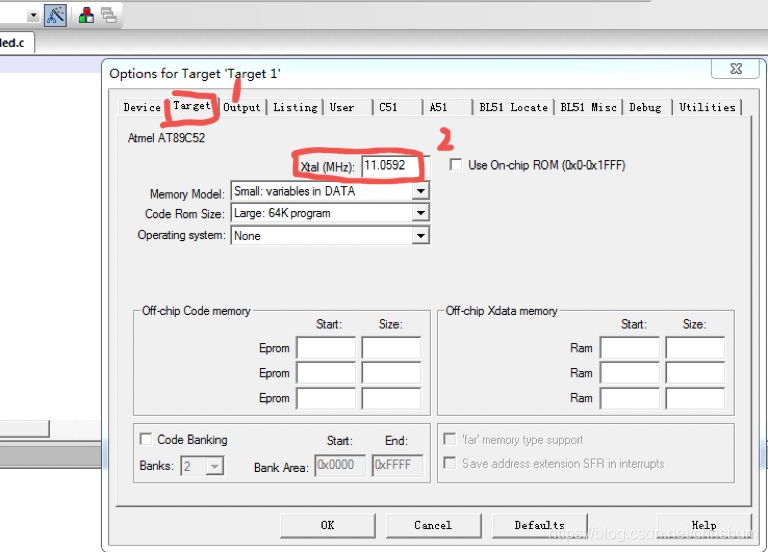Click the first Eprom Size field
This screenshot has width=768, height=552.
(391, 348)
